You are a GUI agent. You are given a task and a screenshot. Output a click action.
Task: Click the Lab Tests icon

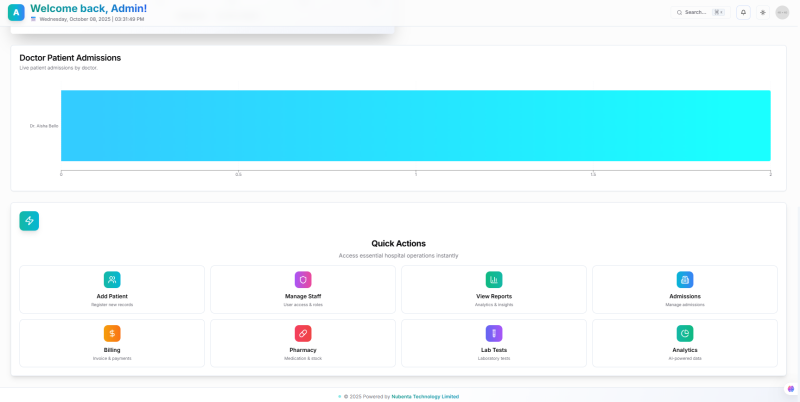(494, 333)
